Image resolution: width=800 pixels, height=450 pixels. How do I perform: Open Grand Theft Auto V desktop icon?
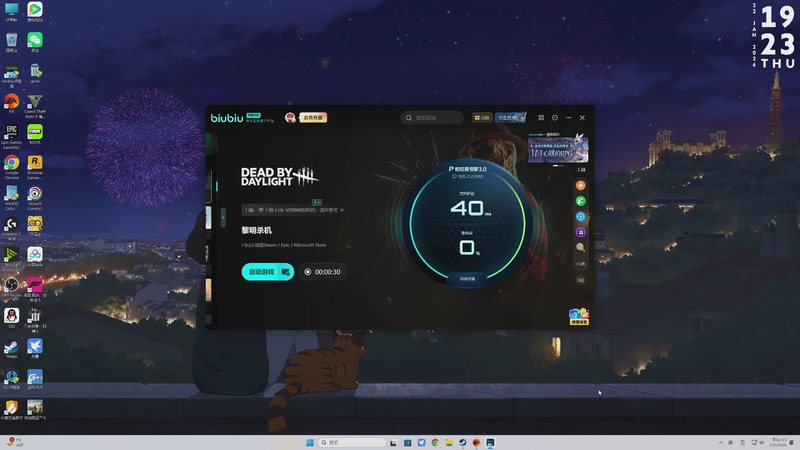click(x=35, y=106)
